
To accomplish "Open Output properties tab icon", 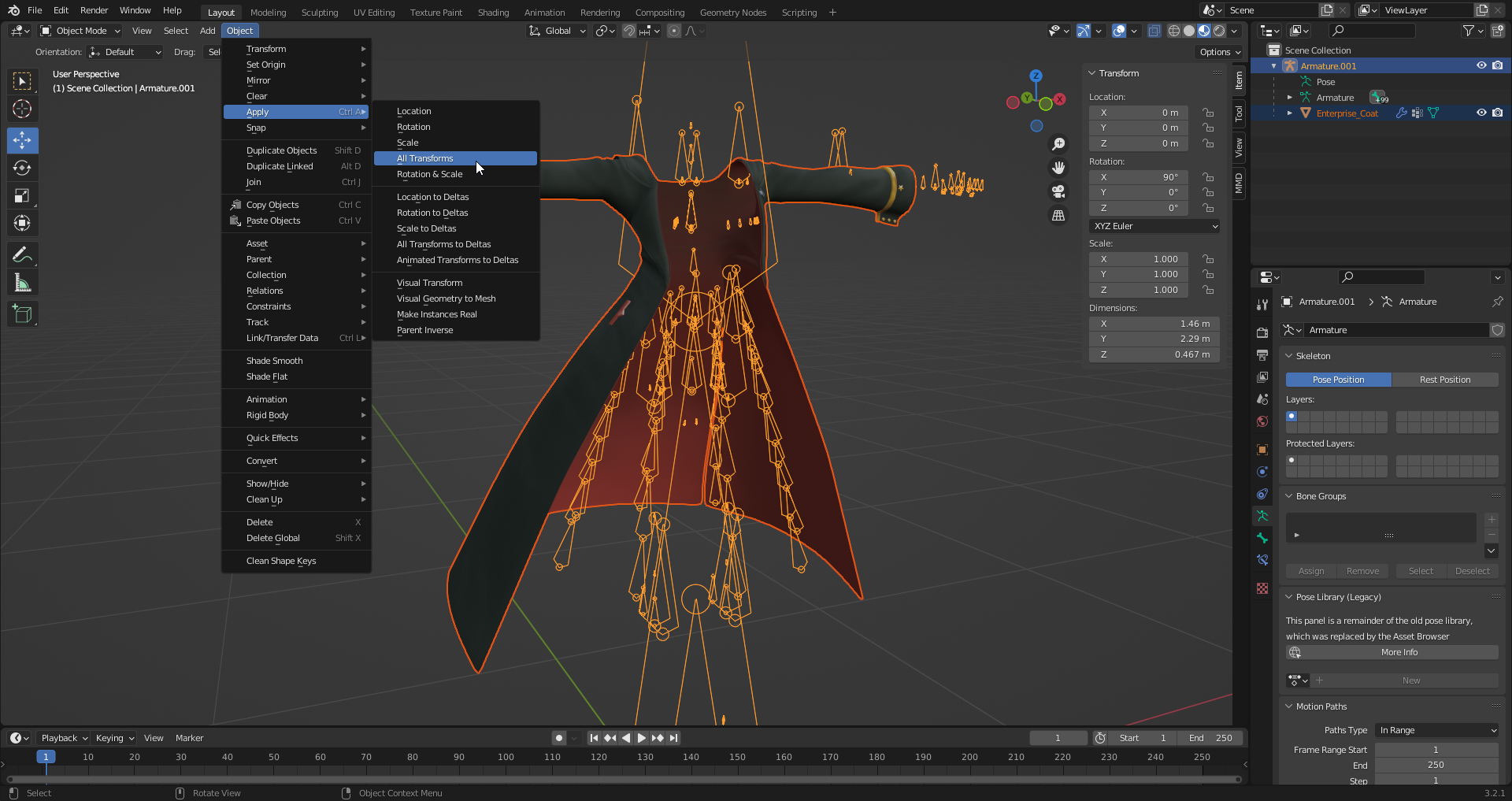I will 1262,355.
